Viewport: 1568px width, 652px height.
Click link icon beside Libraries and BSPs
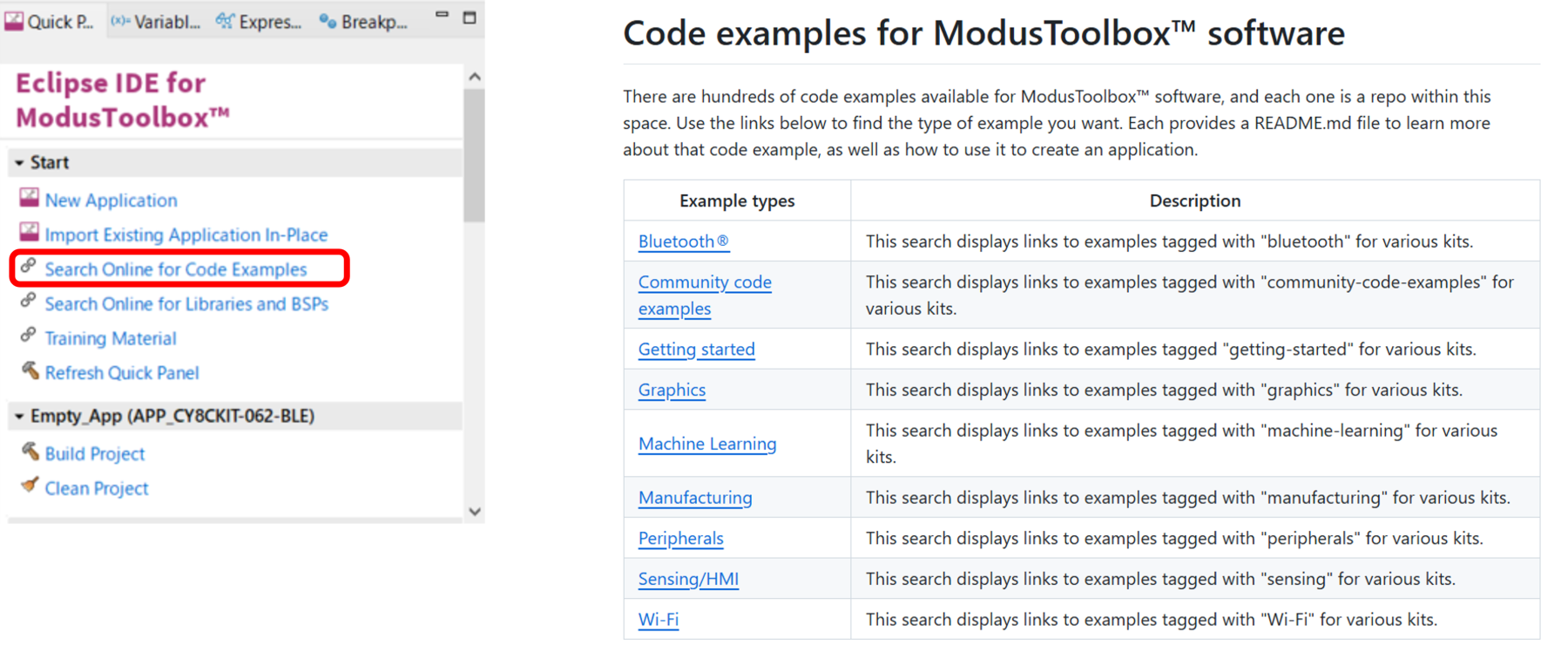[x=29, y=301]
